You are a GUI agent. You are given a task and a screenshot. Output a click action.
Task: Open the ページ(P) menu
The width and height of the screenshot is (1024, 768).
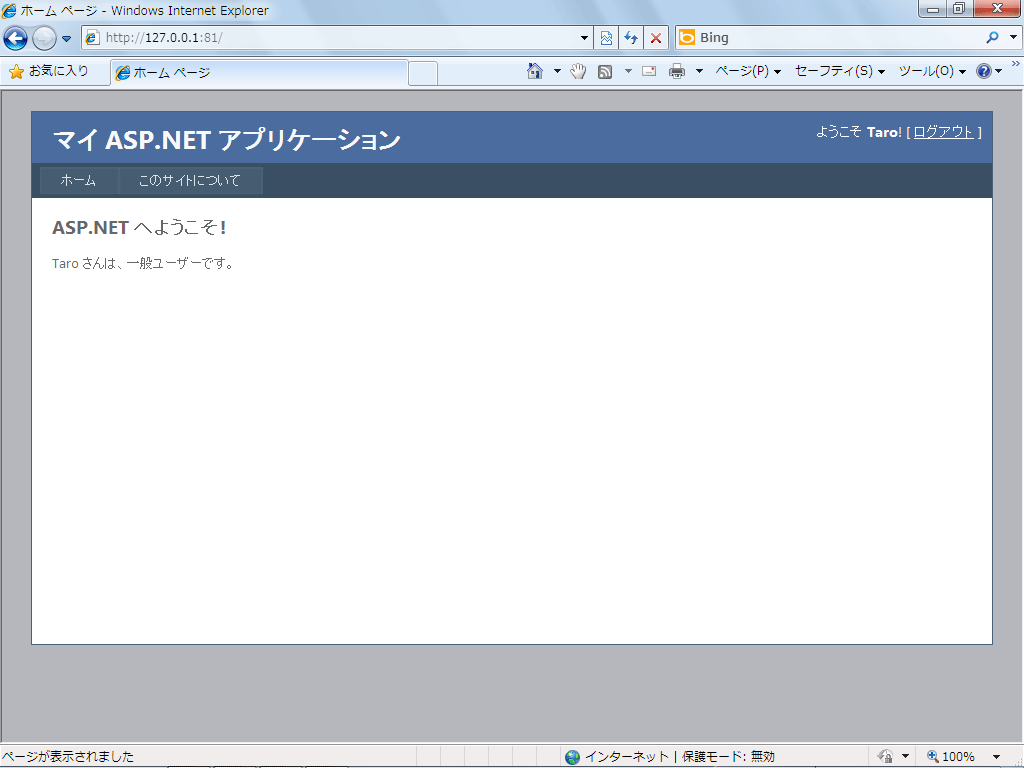[748, 71]
